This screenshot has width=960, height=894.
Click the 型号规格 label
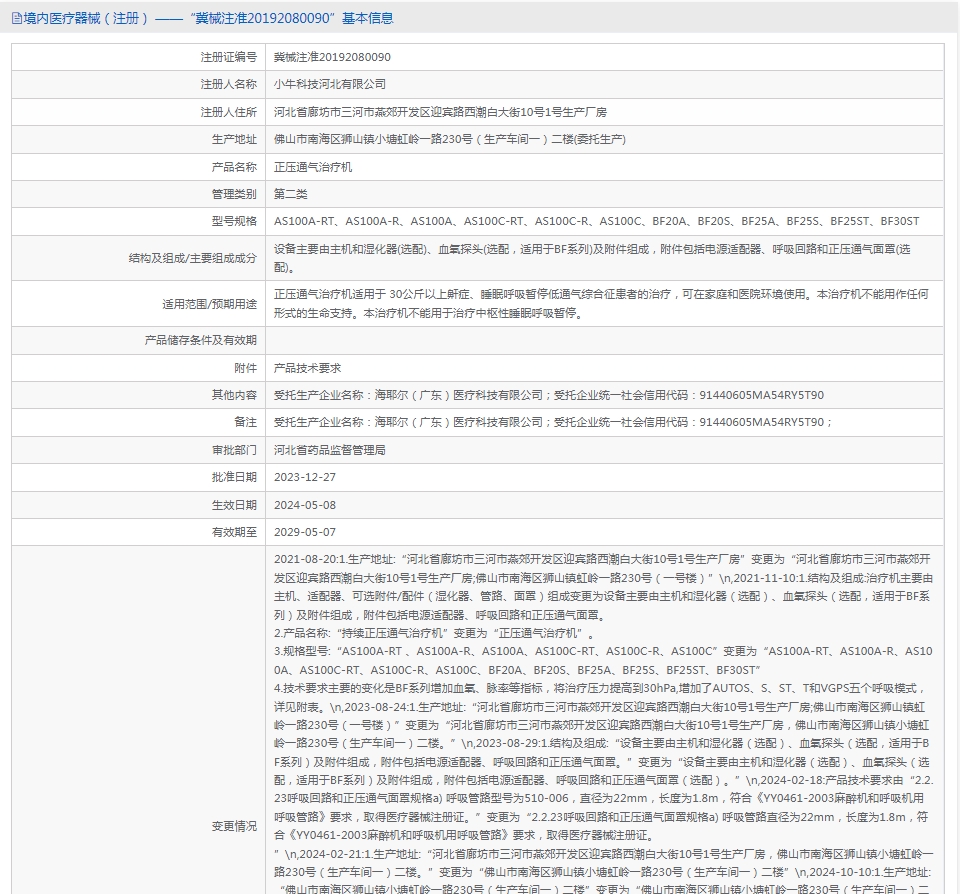point(234,221)
